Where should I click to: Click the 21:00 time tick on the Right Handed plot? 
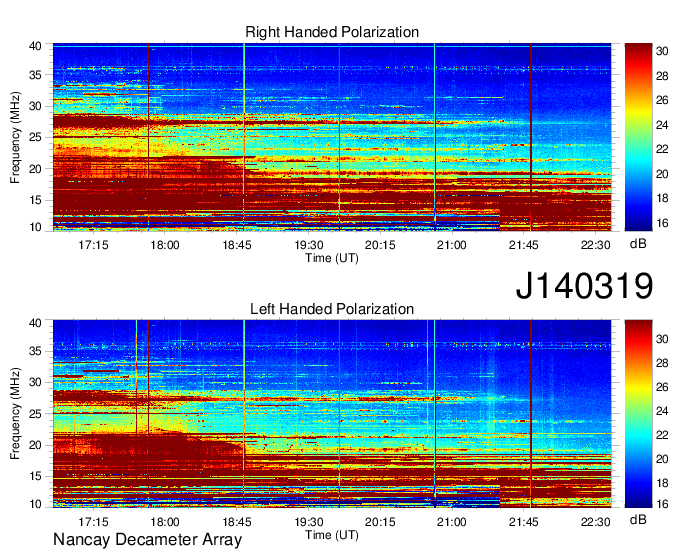pos(452,245)
